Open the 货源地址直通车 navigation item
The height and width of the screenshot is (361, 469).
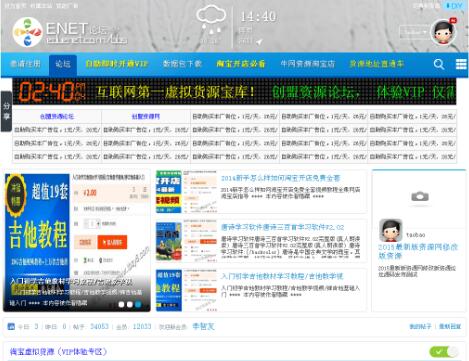pyautogui.click(x=377, y=64)
